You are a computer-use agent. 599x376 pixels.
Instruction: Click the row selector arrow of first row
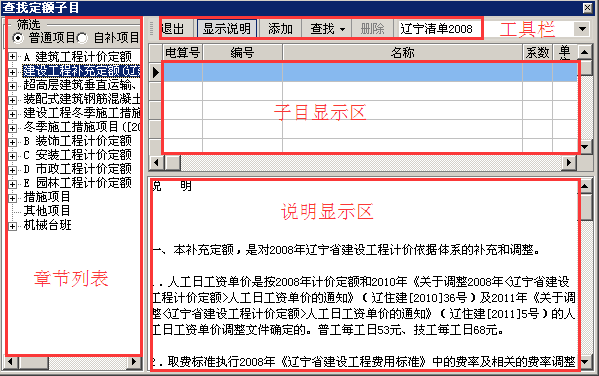tap(155, 72)
